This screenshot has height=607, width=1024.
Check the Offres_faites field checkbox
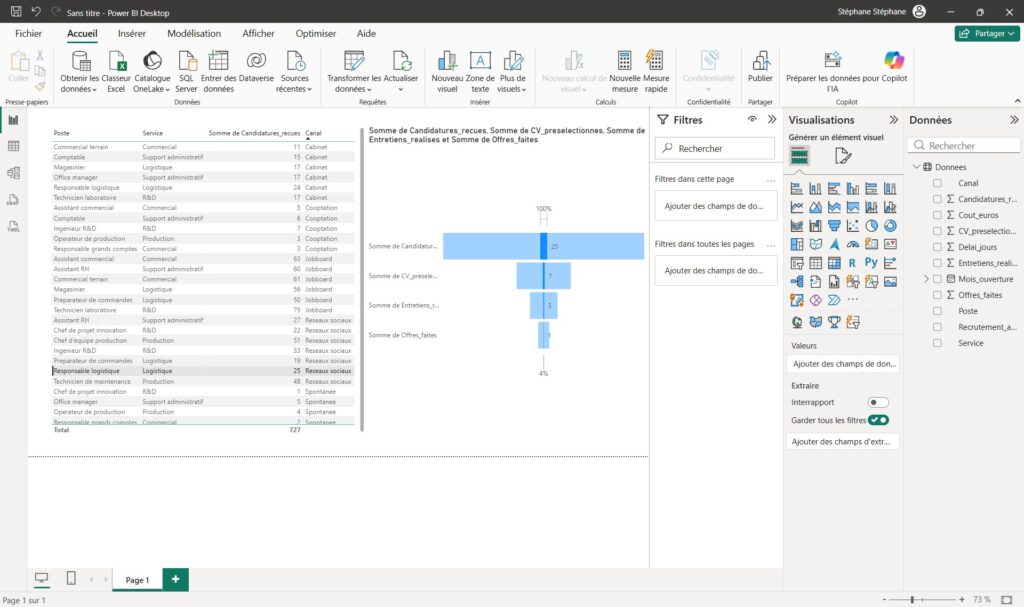click(x=937, y=295)
